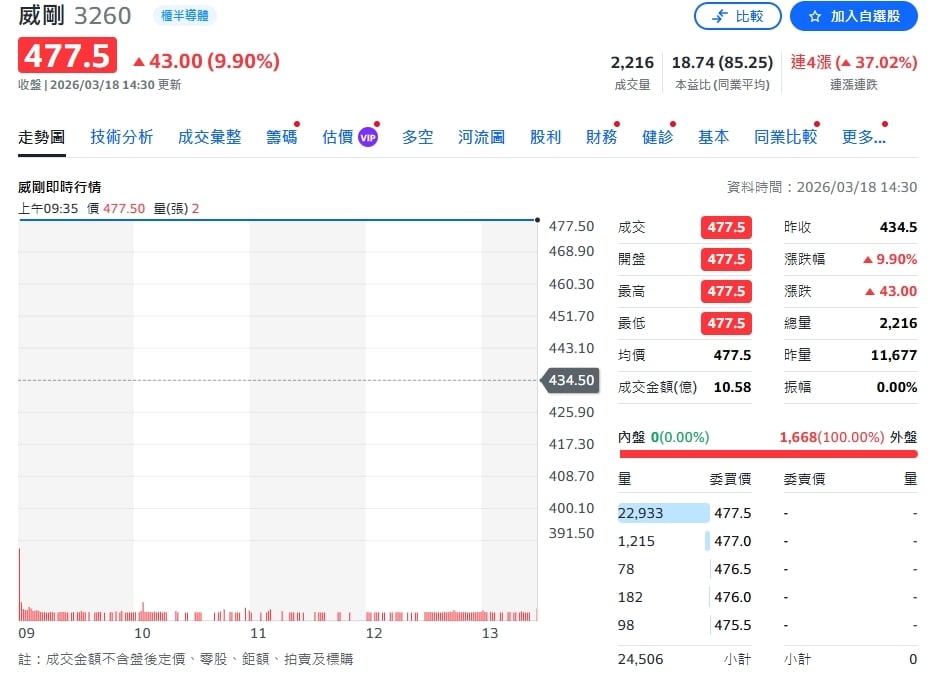Screen dimensions: 941x677
Task: Click the 櫃半導體 sector tag beside the stock name
Action: point(184,16)
